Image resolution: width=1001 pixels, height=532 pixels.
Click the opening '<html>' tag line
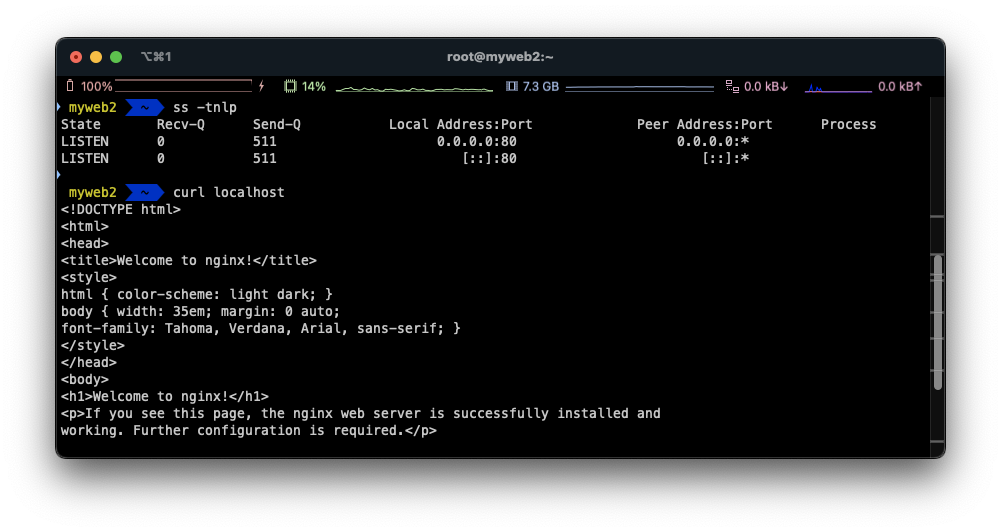85,226
